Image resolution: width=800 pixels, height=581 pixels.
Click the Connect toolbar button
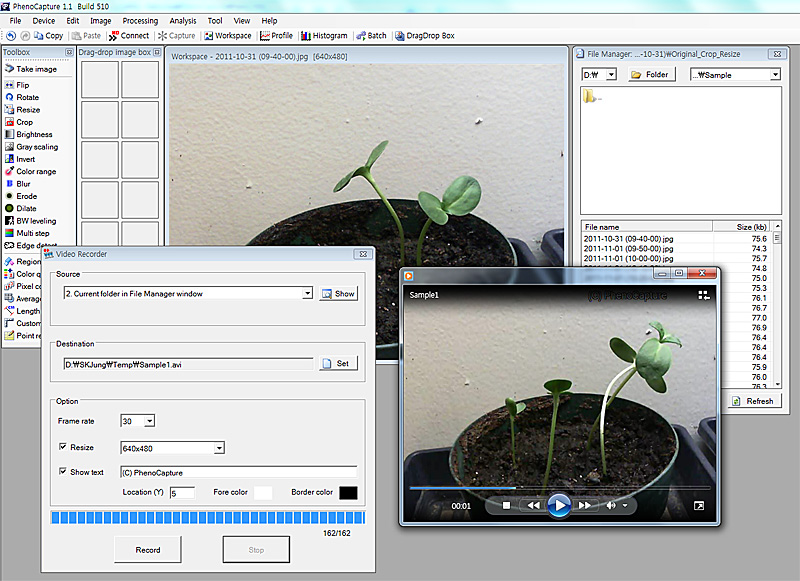click(128, 35)
